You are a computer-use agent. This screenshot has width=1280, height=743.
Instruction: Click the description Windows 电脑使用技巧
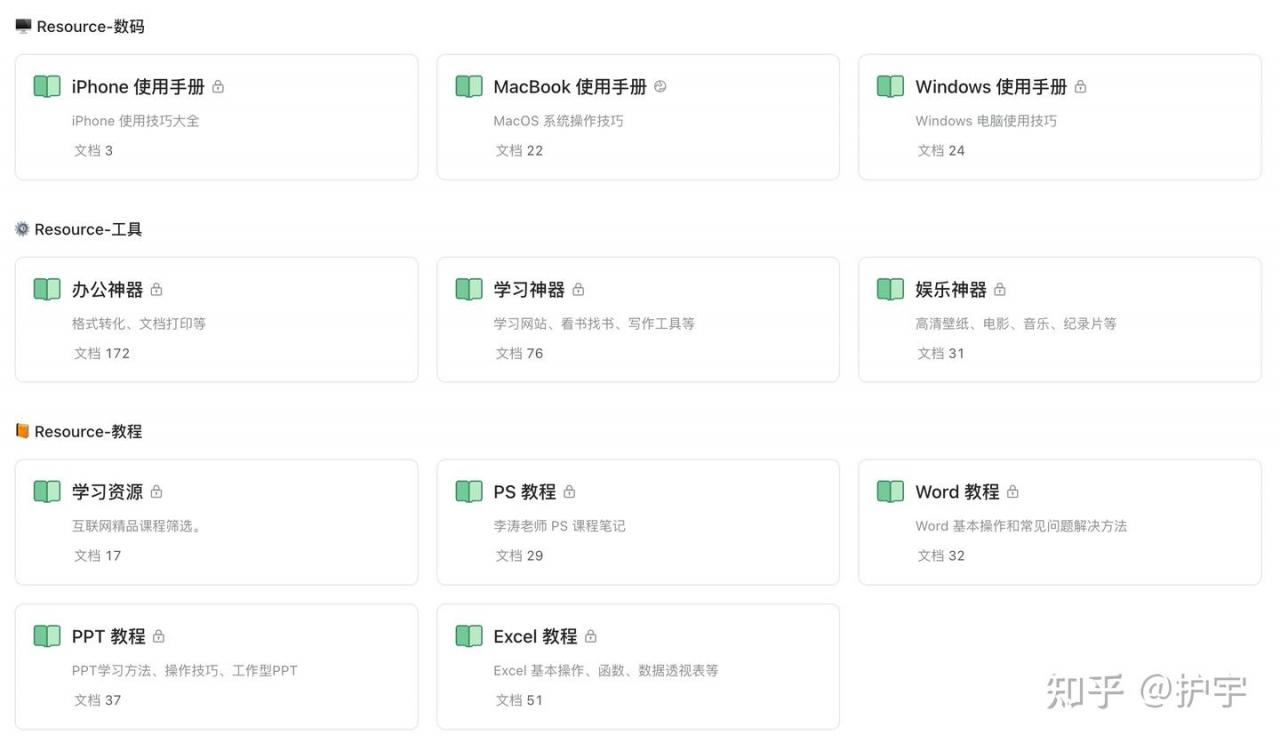[986, 121]
